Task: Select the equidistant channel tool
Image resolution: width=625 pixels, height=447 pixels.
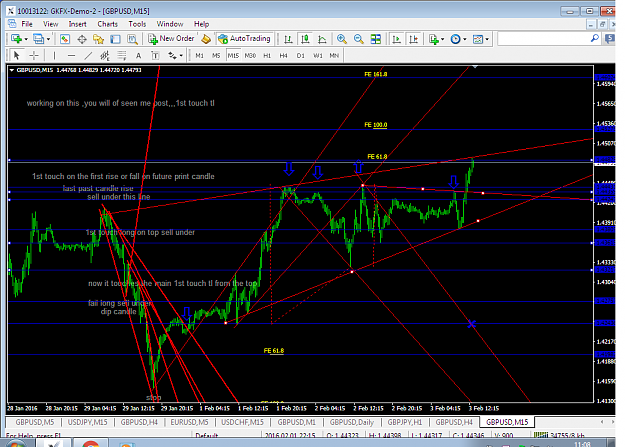Action: click(x=104, y=55)
